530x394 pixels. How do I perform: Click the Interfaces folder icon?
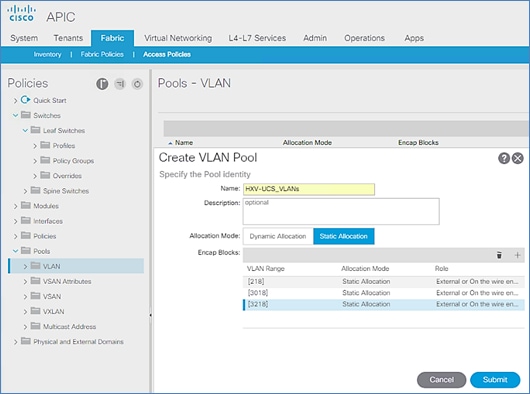tap(26, 220)
